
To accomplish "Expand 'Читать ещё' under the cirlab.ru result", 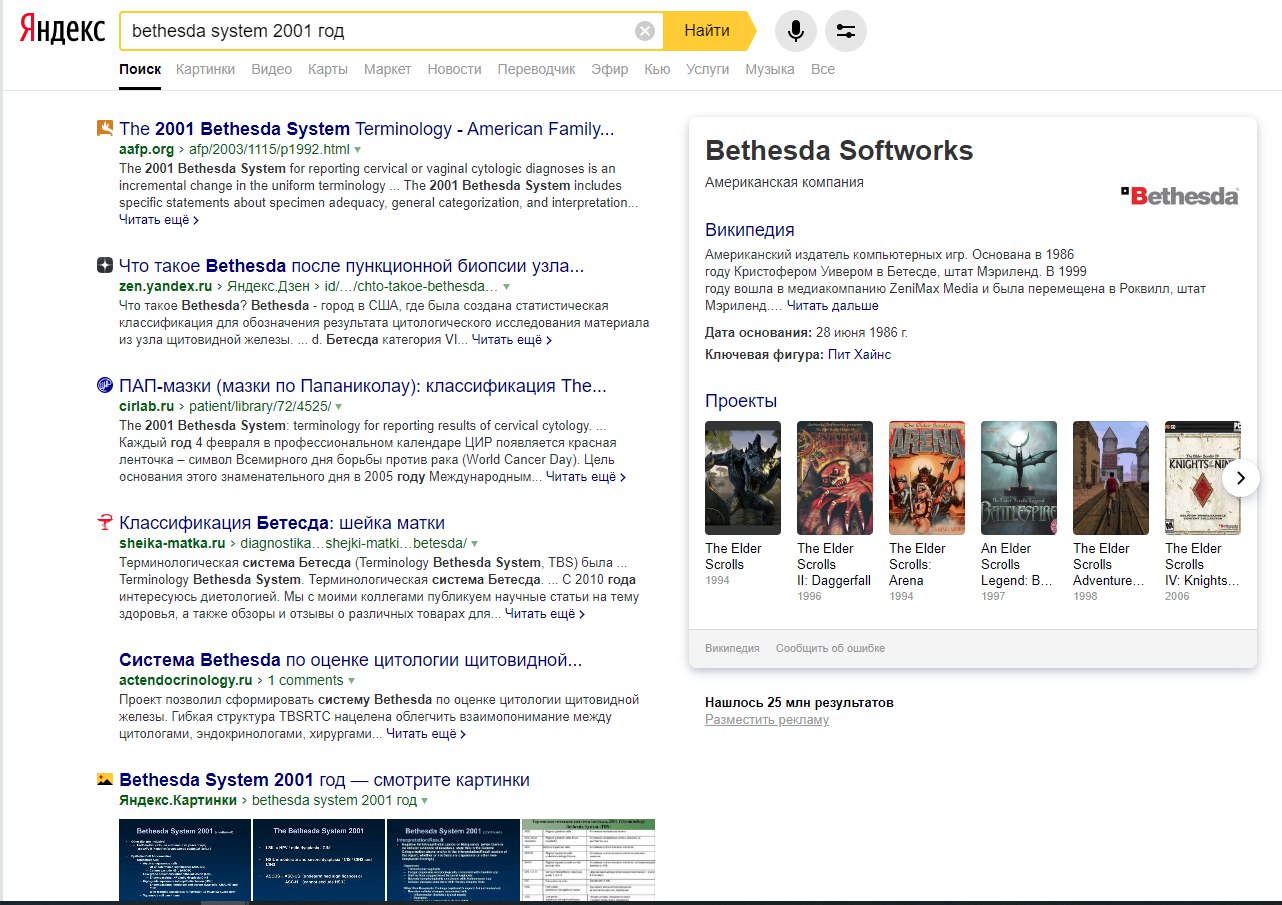I will point(586,477).
